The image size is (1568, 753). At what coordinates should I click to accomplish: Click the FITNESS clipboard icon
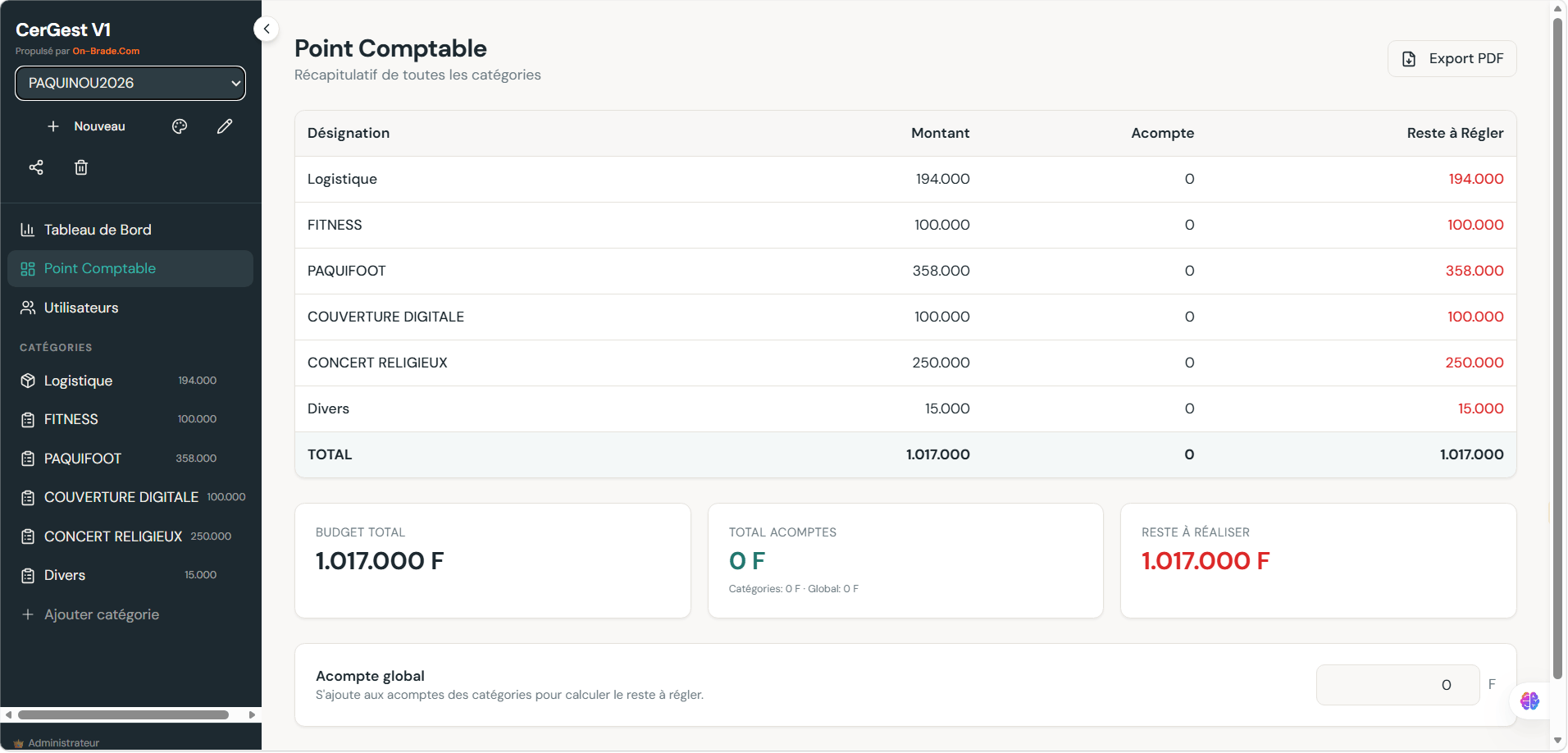28,420
